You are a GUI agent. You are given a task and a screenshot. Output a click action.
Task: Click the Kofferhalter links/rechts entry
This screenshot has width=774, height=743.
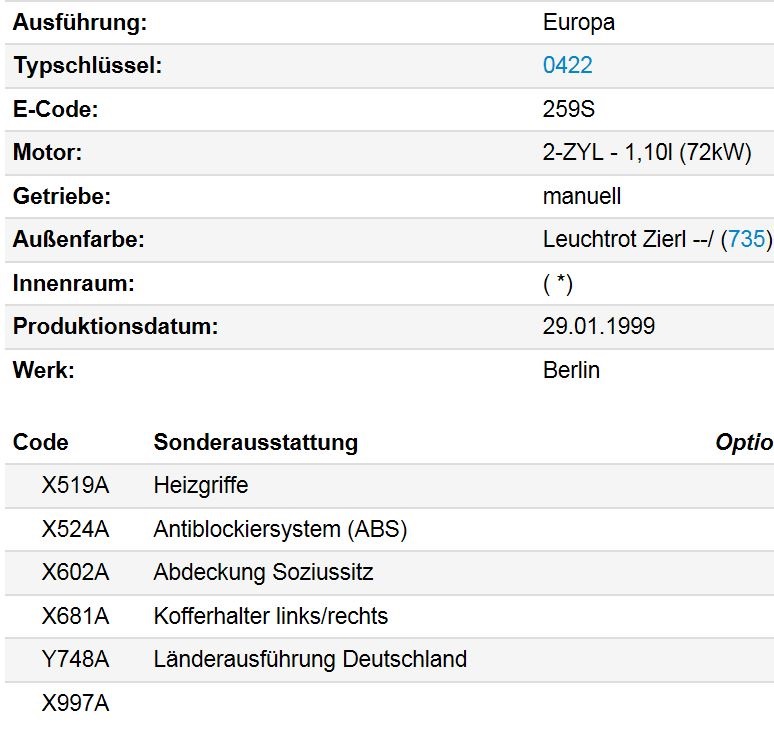[271, 616]
